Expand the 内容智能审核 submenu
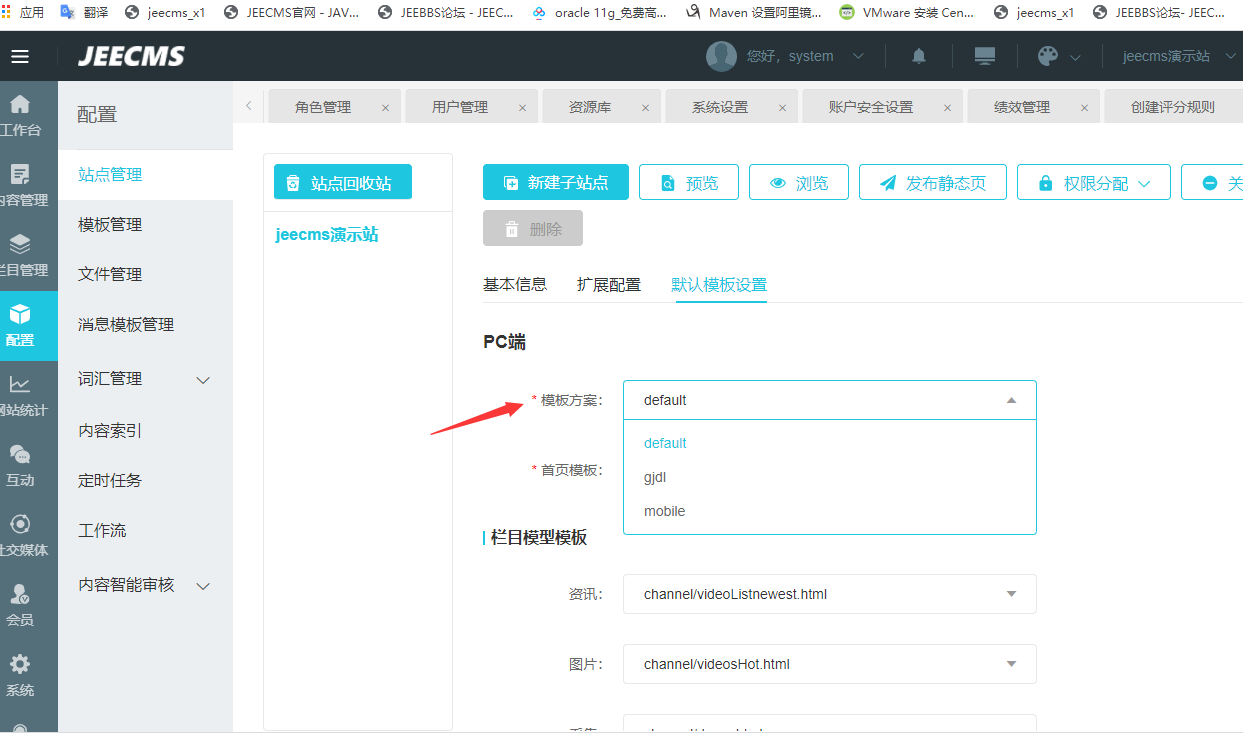Viewport: 1243px width, 735px height. point(203,586)
